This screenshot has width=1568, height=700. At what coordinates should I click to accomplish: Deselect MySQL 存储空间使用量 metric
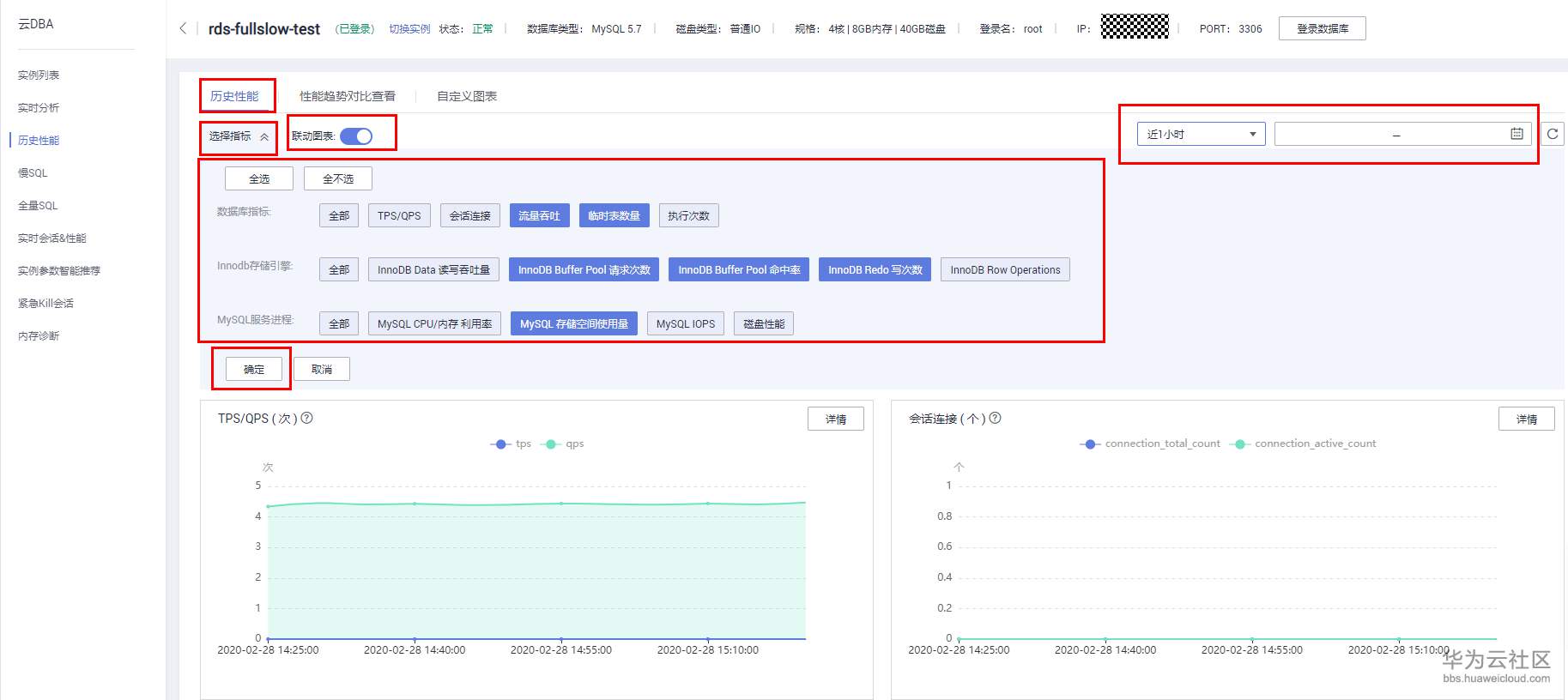click(573, 323)
